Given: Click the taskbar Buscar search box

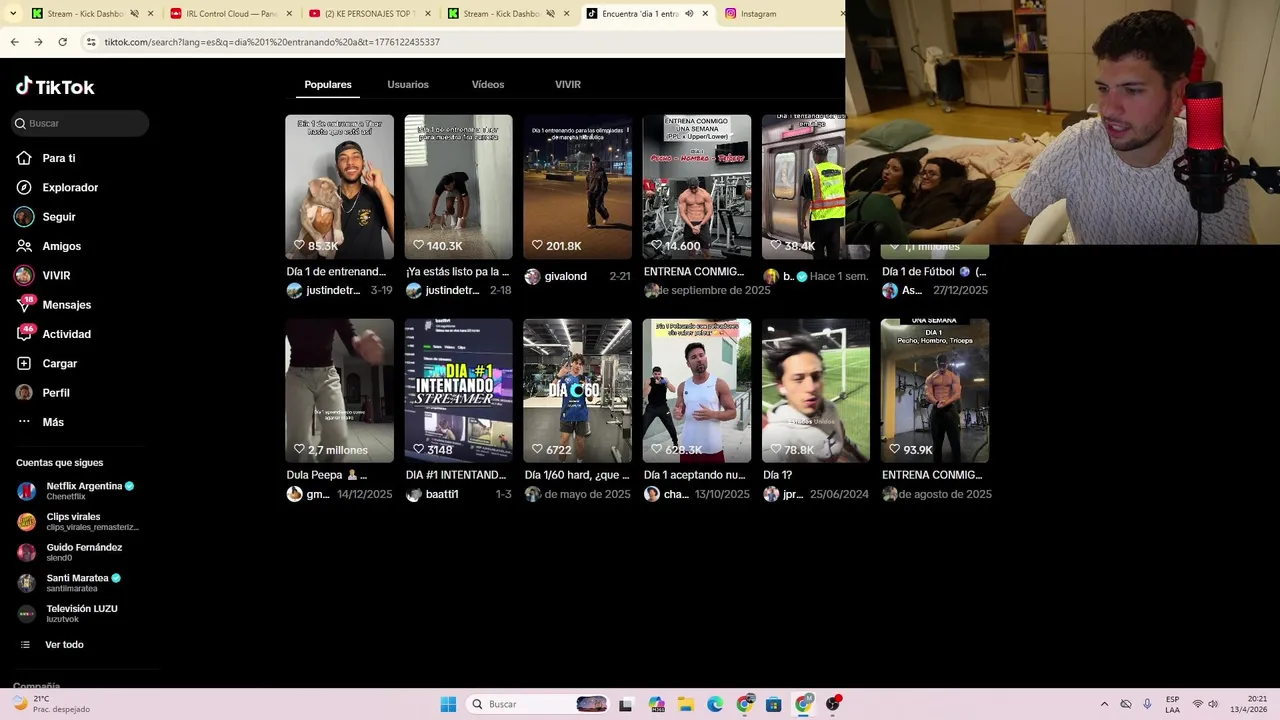Looking at the screenshot, I should pyautogui.click(x=538, y=704).
